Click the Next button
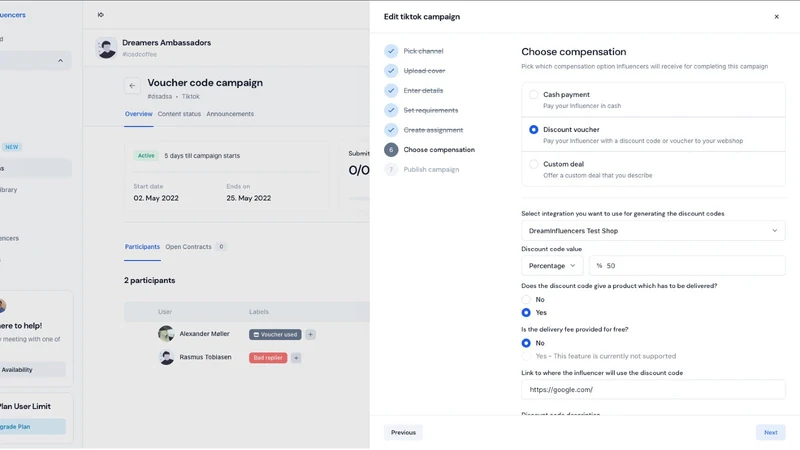Viewport: 800px width, 450px height. click(770, 433)
